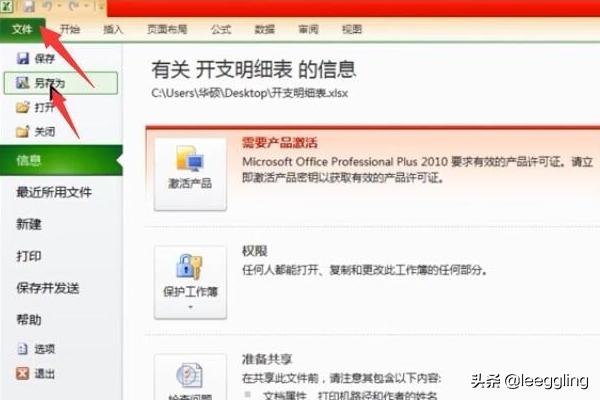600x400 pixels.
Task: Open 保存并发送 in the side menu
Action: point(48,288)
